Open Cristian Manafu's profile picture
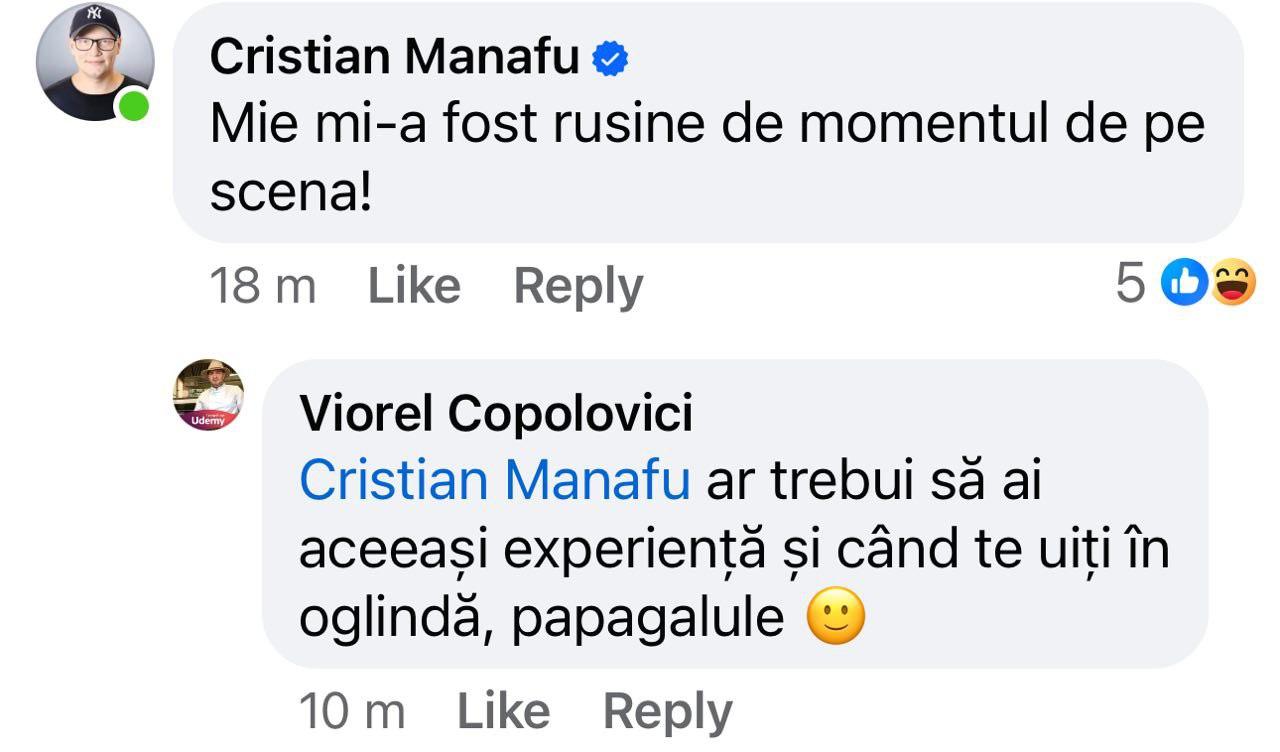Screen dimensions: 1280x752 [95, 62]
